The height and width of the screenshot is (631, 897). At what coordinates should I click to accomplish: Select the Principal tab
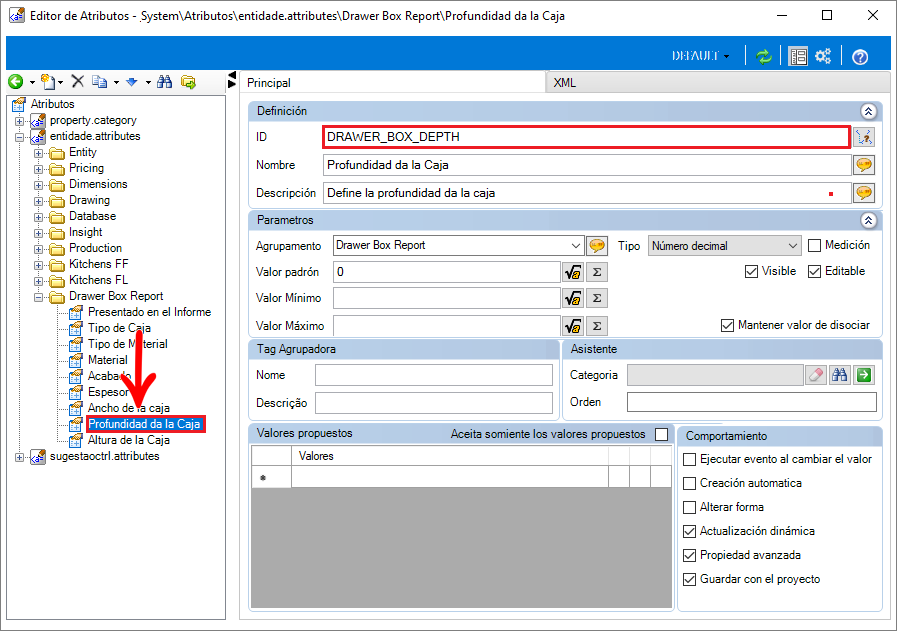point(269,83)
